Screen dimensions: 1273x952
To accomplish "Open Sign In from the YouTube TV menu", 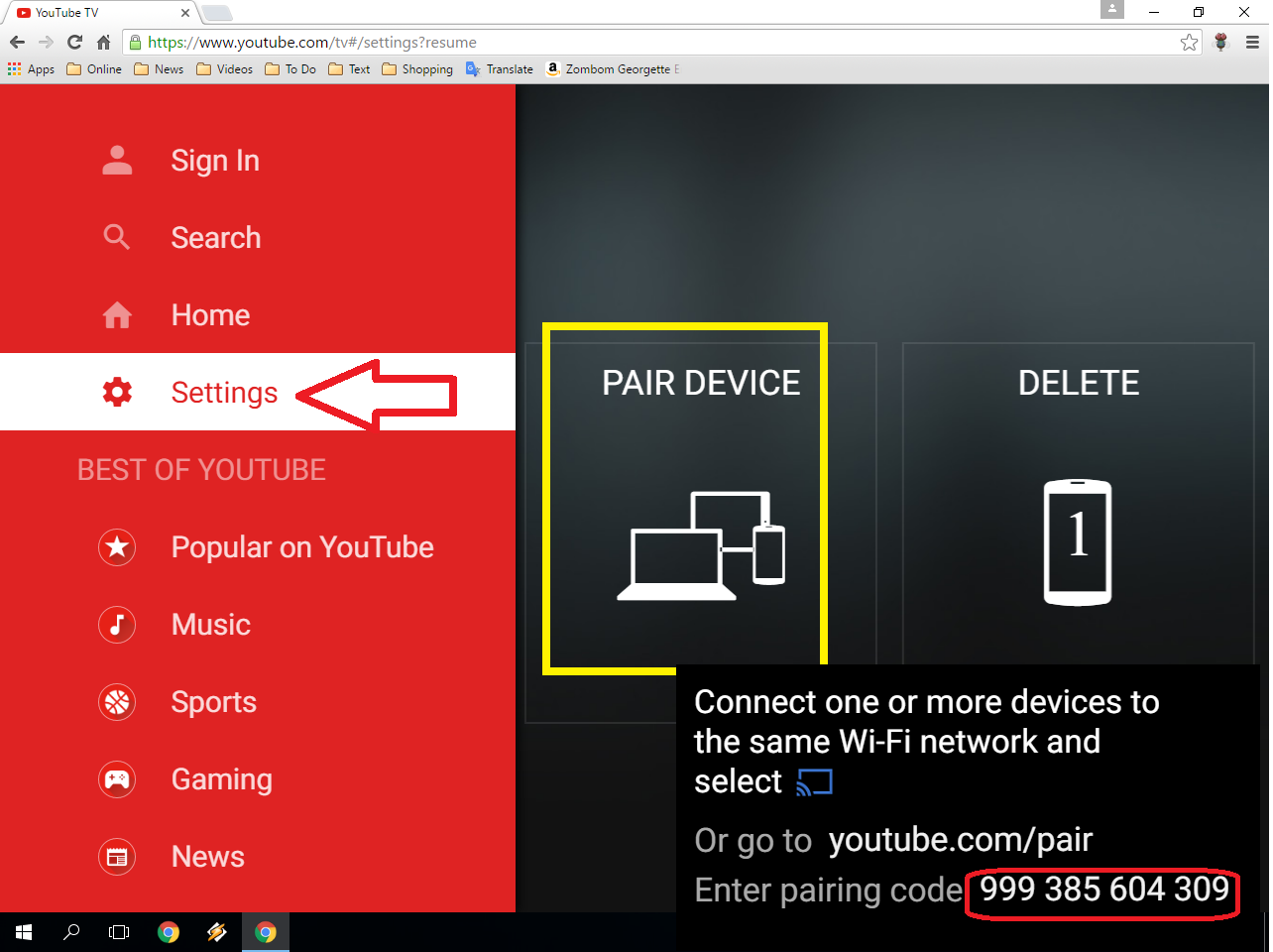I will (258, 161).
